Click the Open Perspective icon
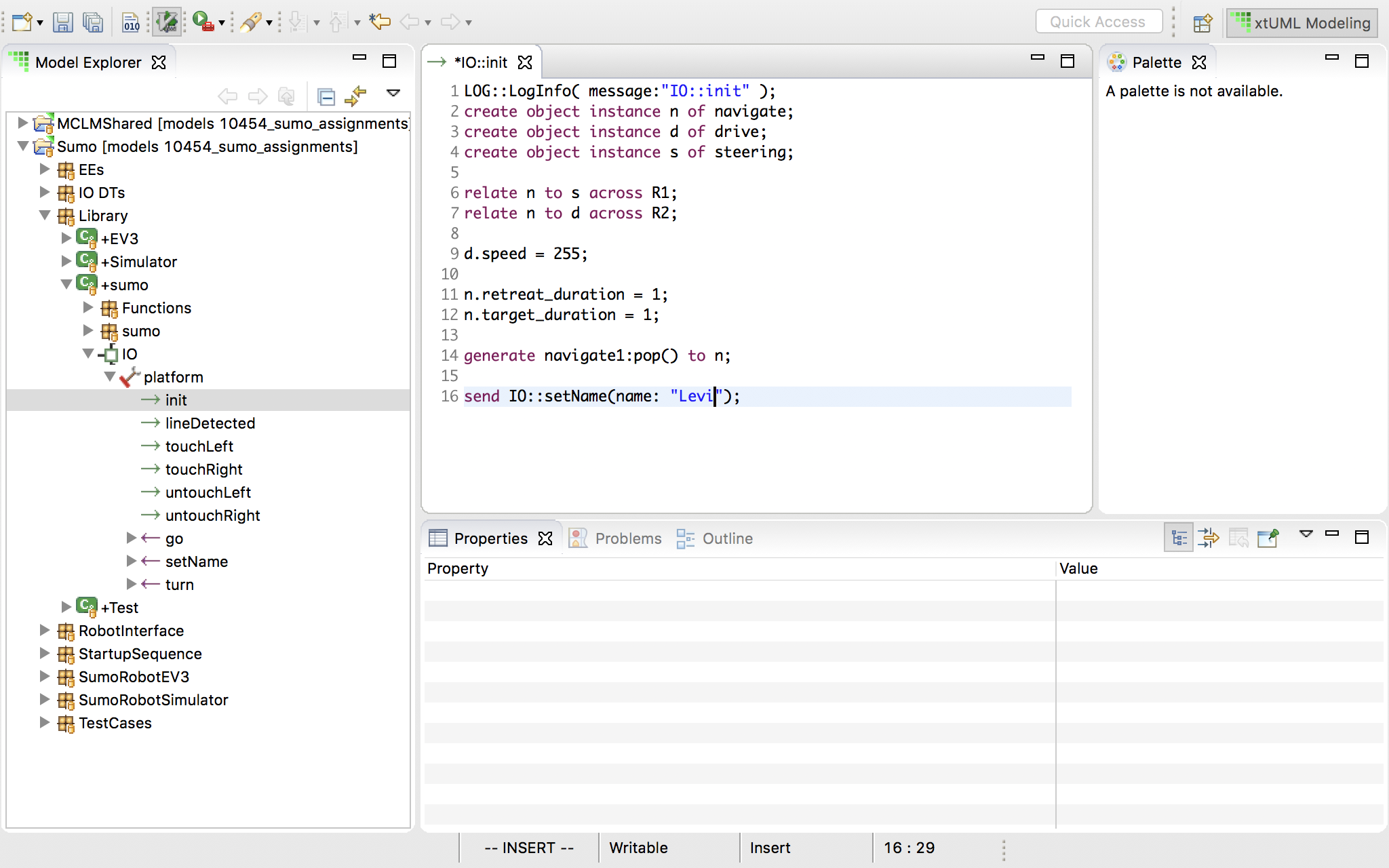Screen dimensions: 1389x868 tap(1202, 23)
